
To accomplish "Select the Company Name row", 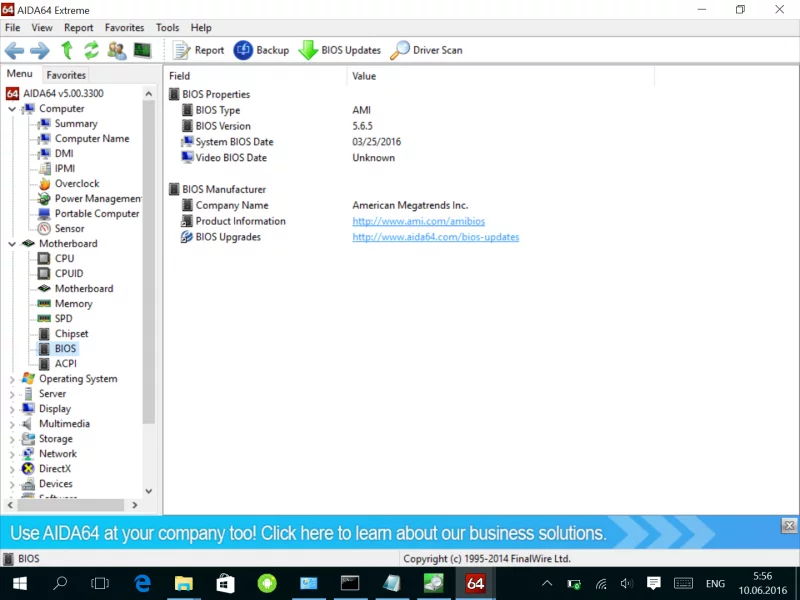I will point(232,205).
